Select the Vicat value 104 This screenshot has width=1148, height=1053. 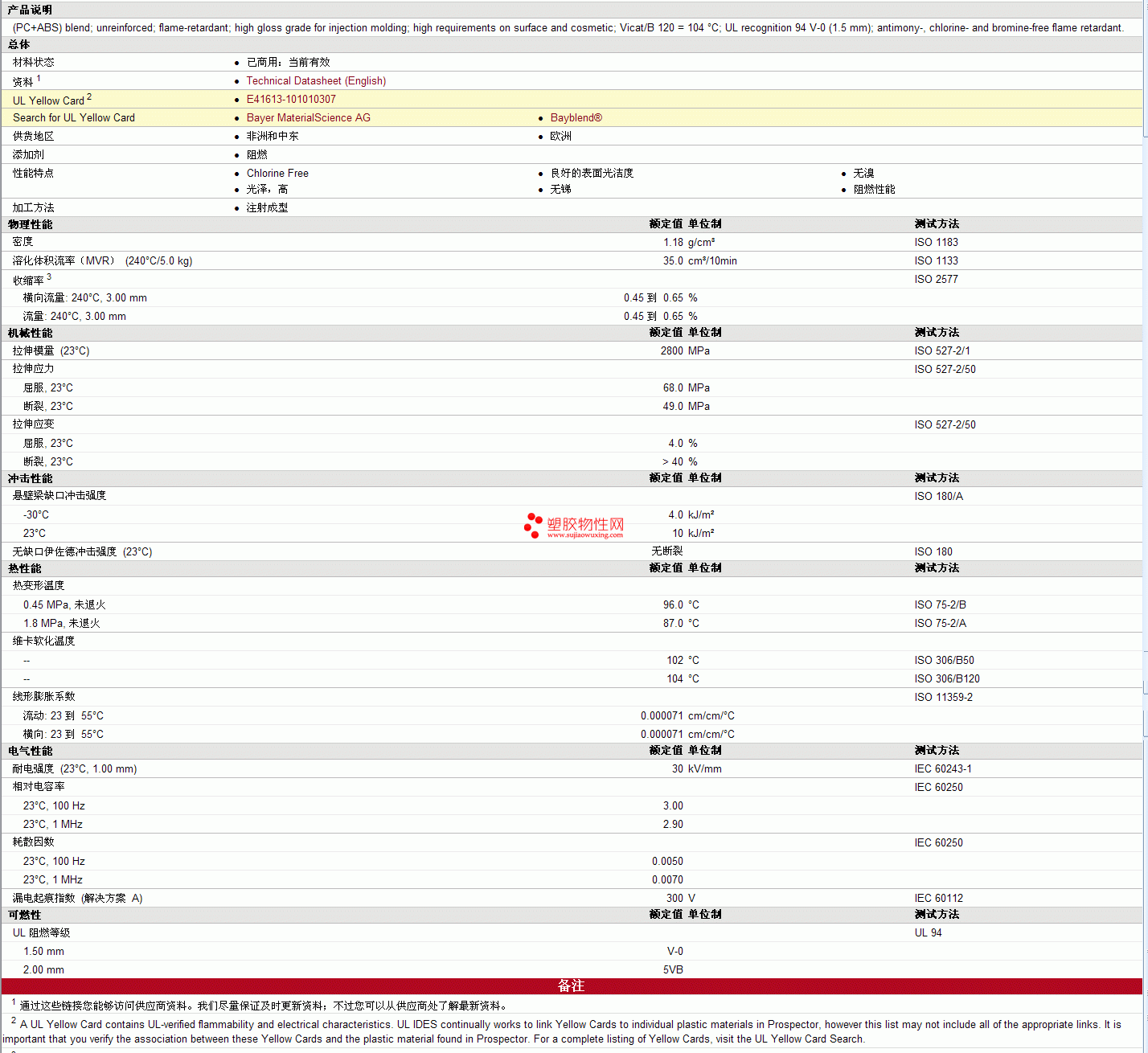click(x=675, y=679)
